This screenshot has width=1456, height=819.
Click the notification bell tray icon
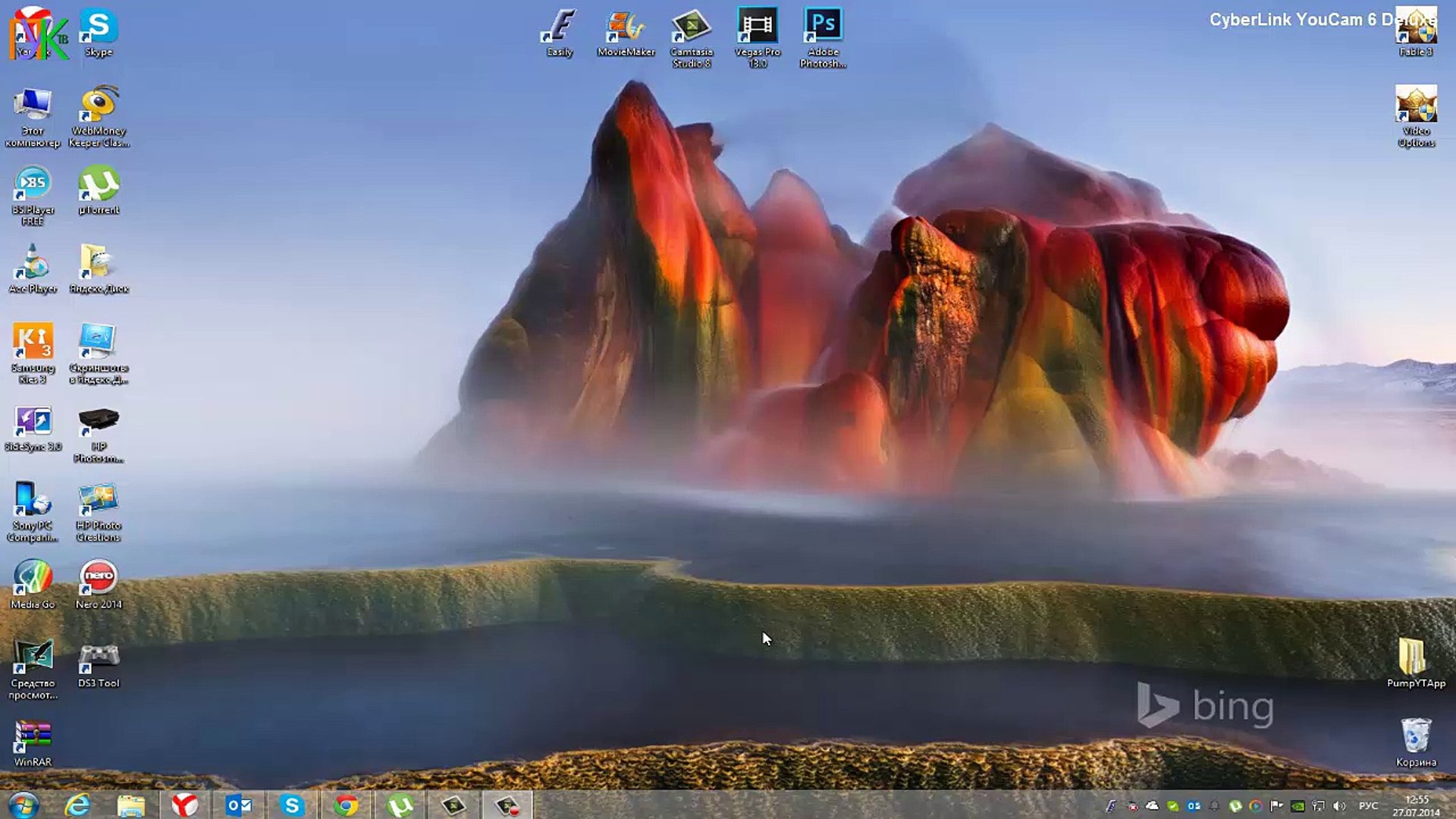(1214, 805)
